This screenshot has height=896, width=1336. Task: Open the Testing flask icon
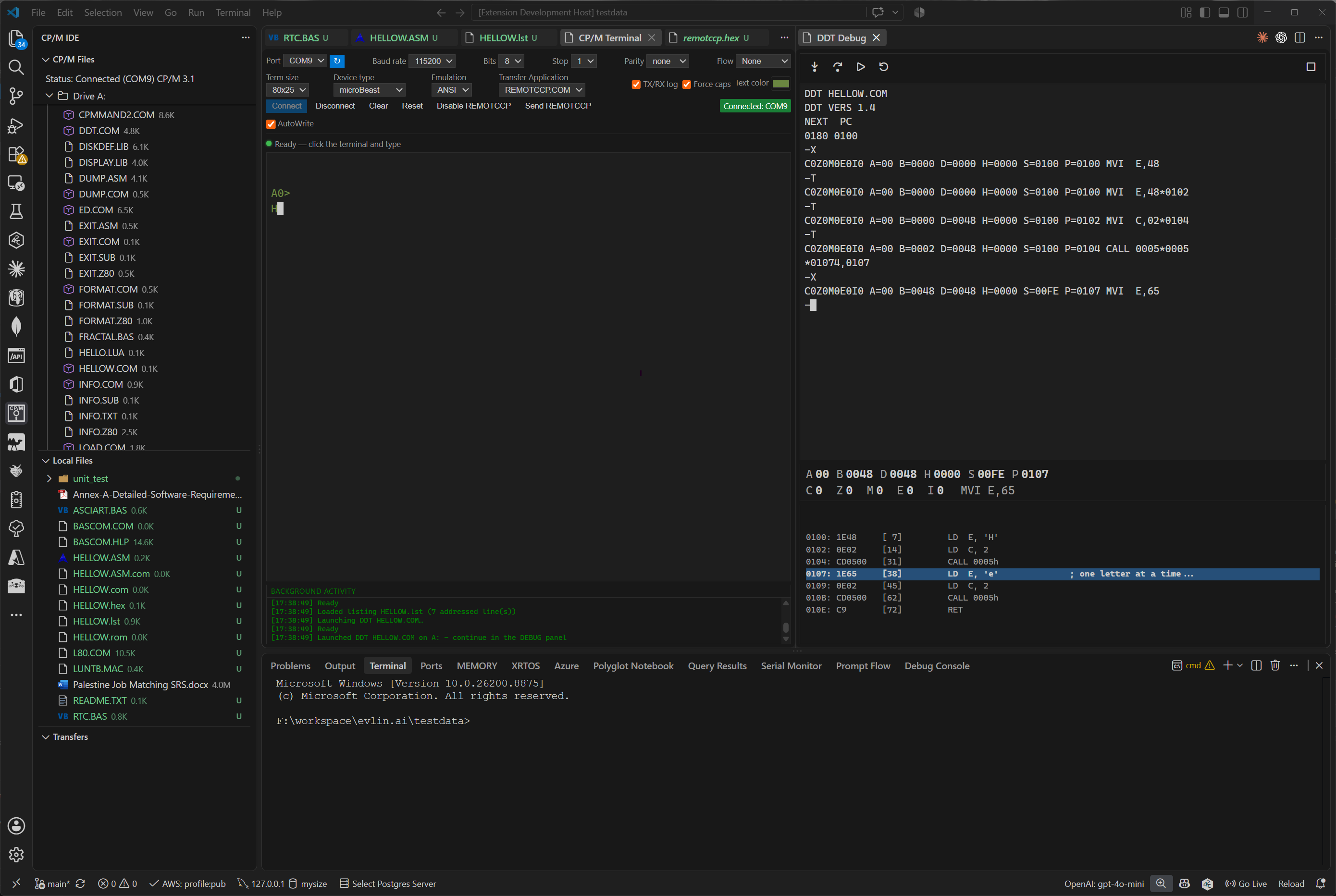(x=16, y=211)
